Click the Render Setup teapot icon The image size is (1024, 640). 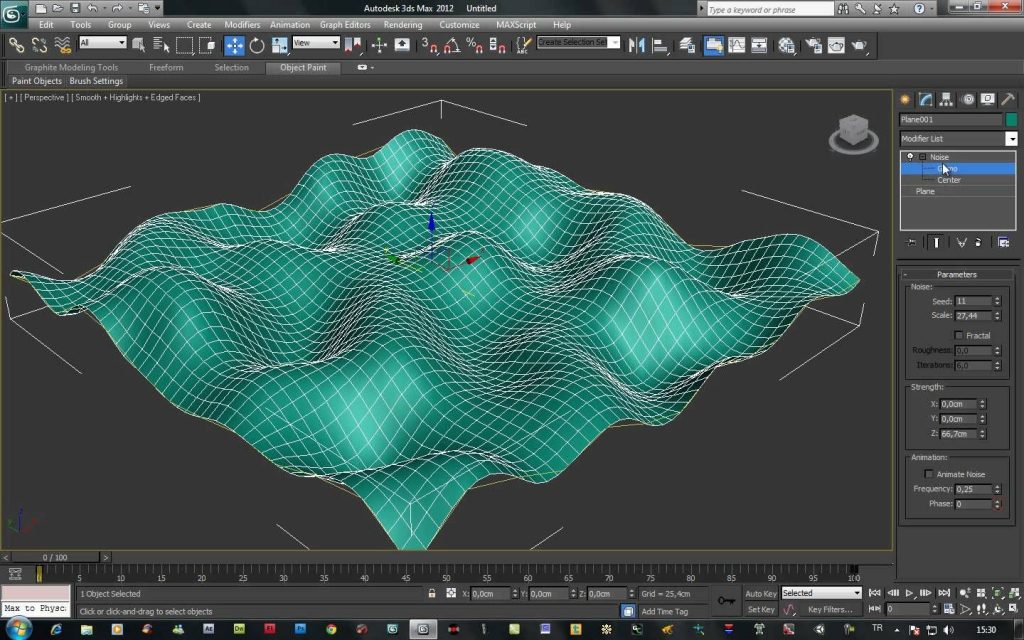coord(812,45)
